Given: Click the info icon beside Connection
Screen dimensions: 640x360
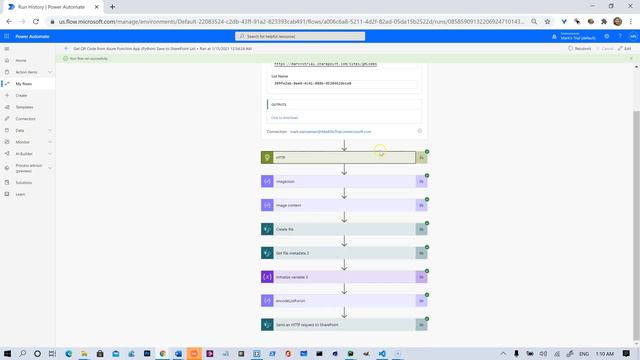Looking at the screenshot, I should 420,131.
